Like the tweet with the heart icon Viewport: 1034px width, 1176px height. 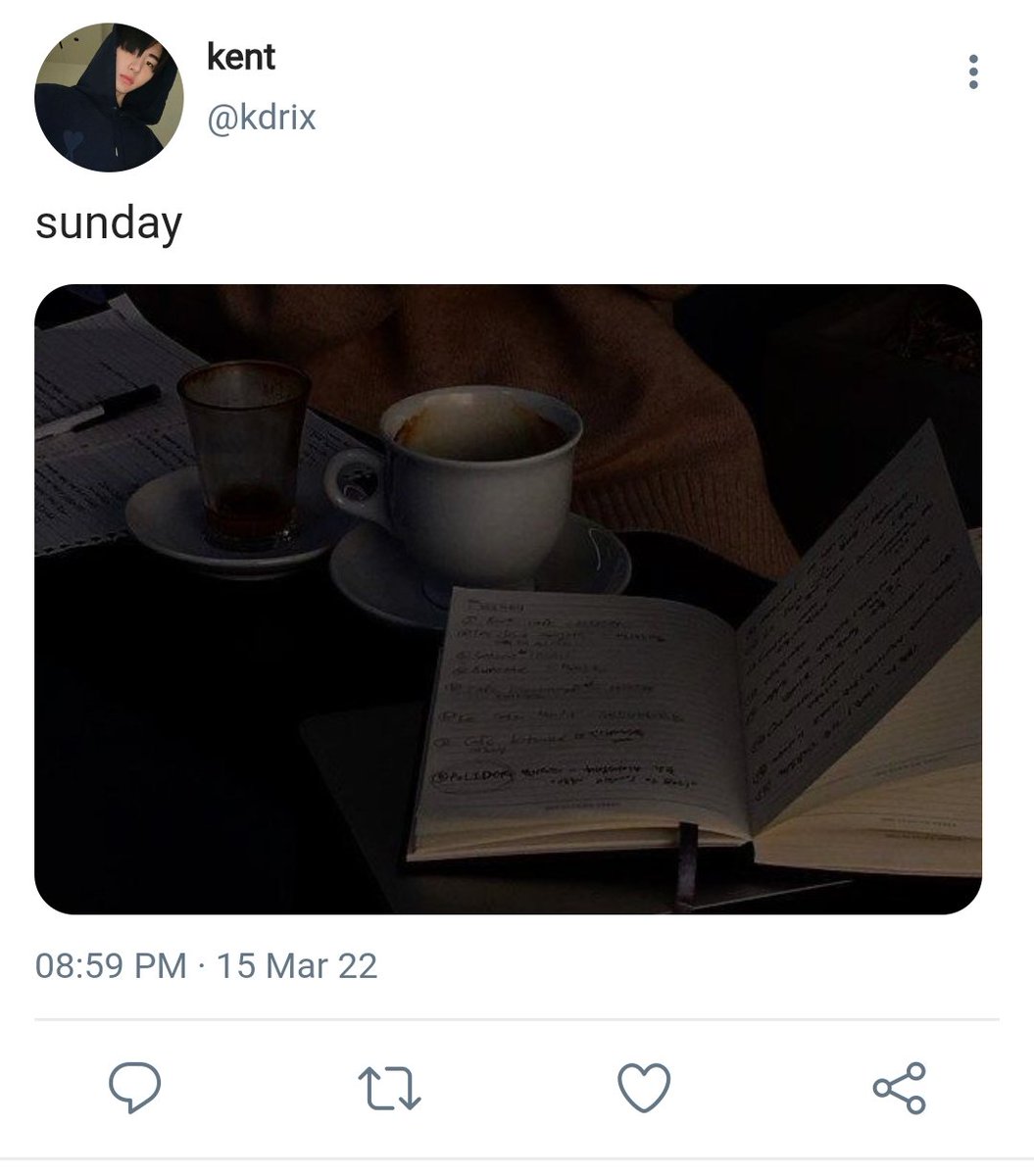coord(644,1087)
